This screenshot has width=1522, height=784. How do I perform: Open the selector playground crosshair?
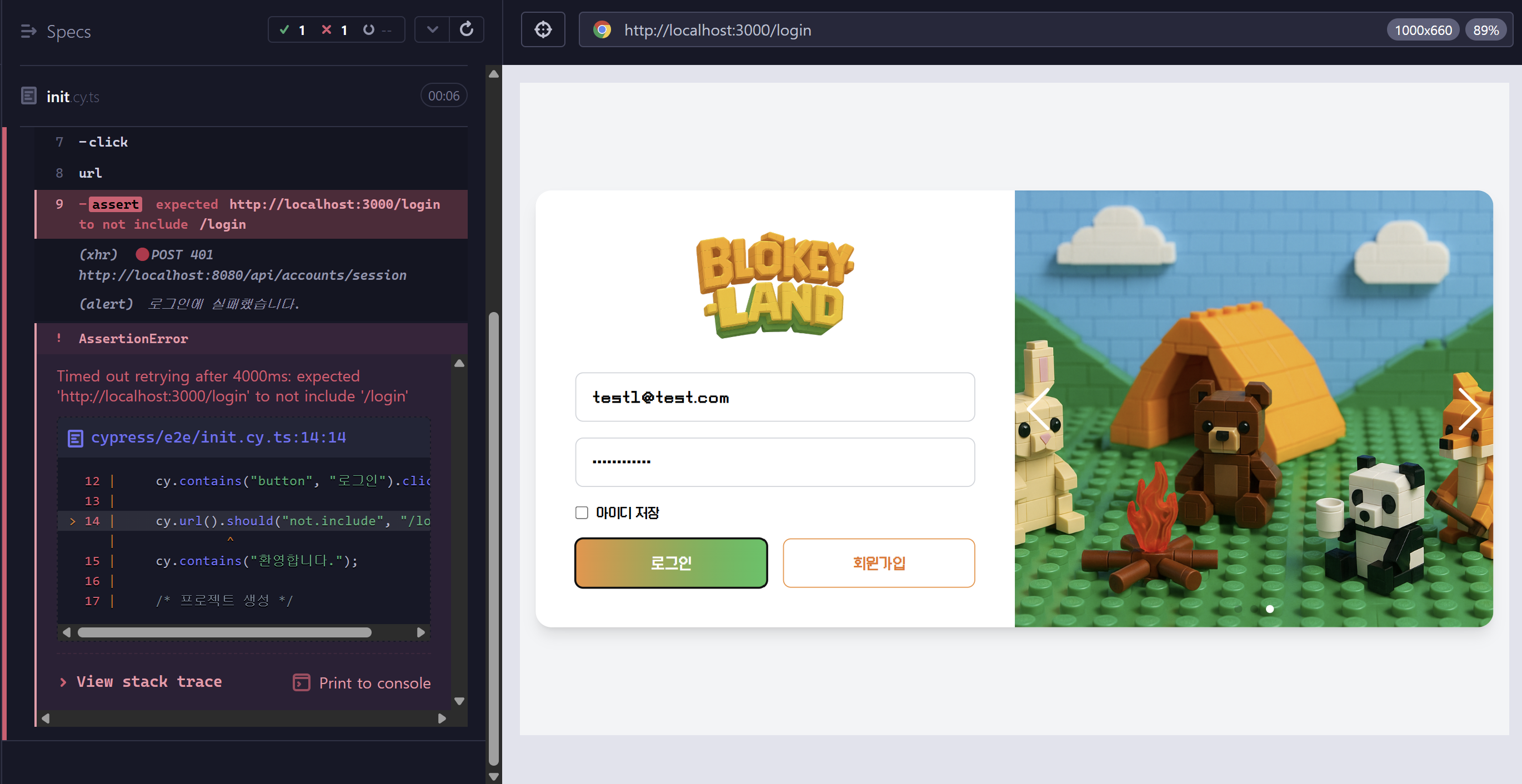pyautogui.click(x=543, y=29)
